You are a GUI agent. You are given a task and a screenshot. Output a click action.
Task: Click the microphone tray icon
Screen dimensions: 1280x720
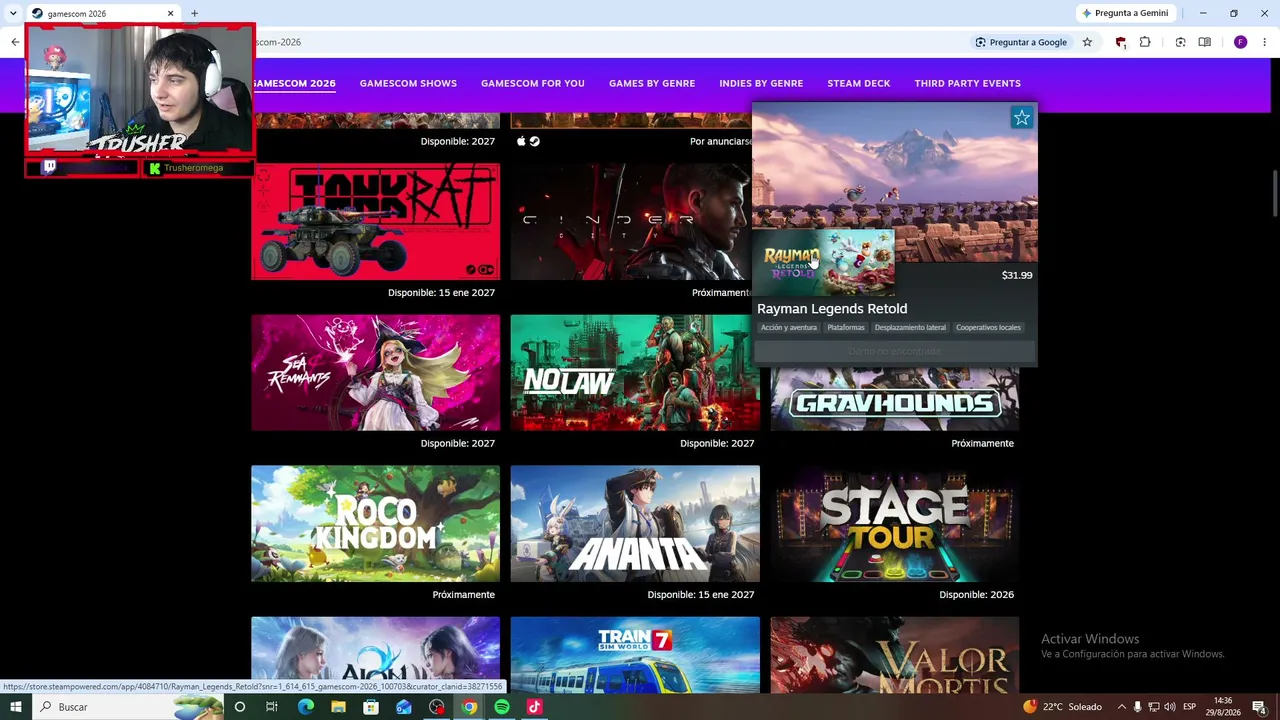click(x=1137, y=707)
